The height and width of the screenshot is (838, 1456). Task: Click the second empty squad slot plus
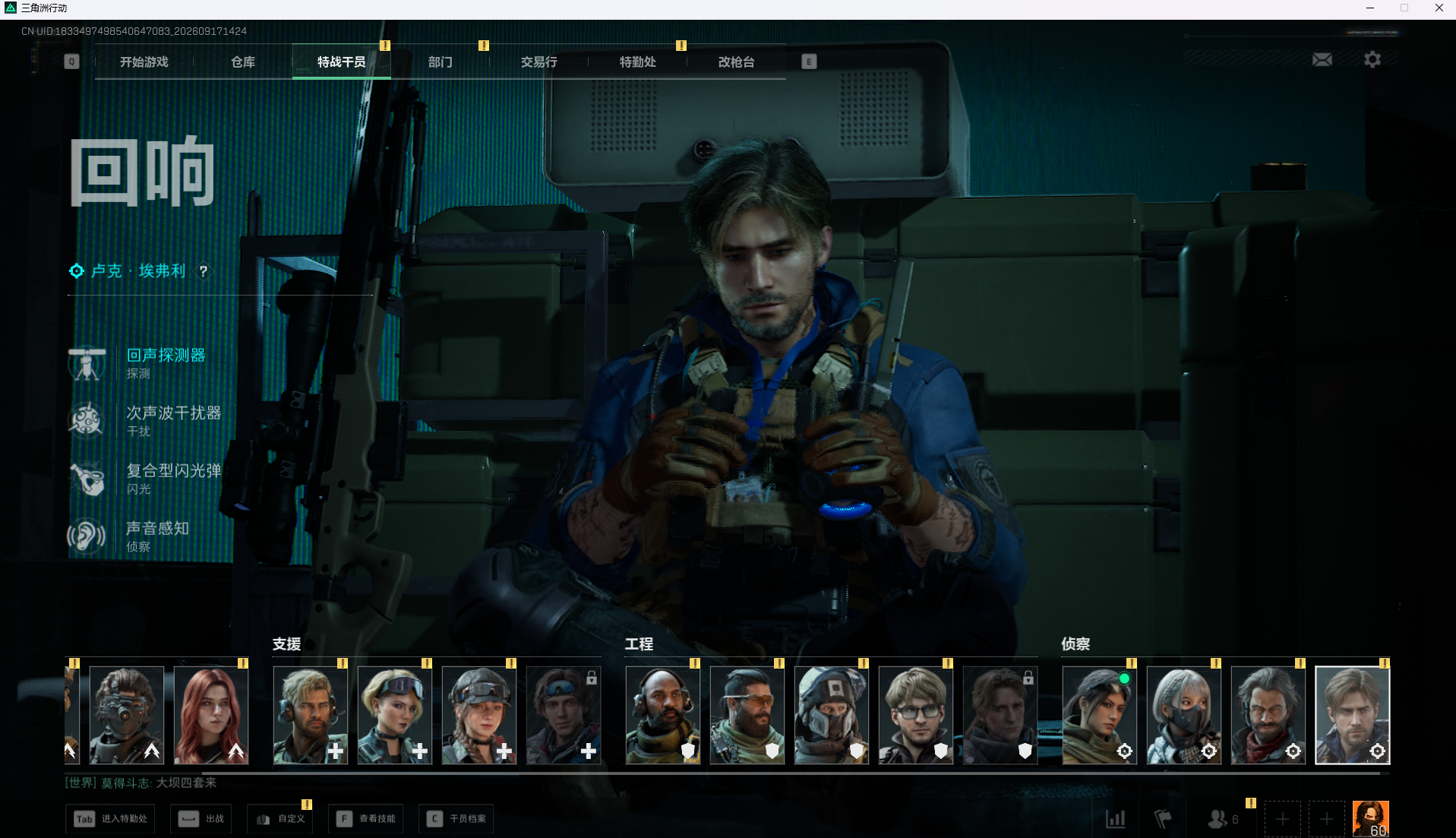click(1326, 819)
